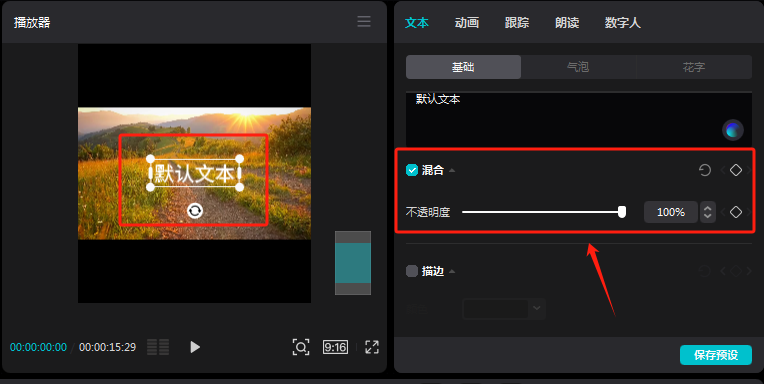The width and height of the screenshot is (764, 384).
Task: Add keyframe for the 混合 section
Action: point(736,170)
